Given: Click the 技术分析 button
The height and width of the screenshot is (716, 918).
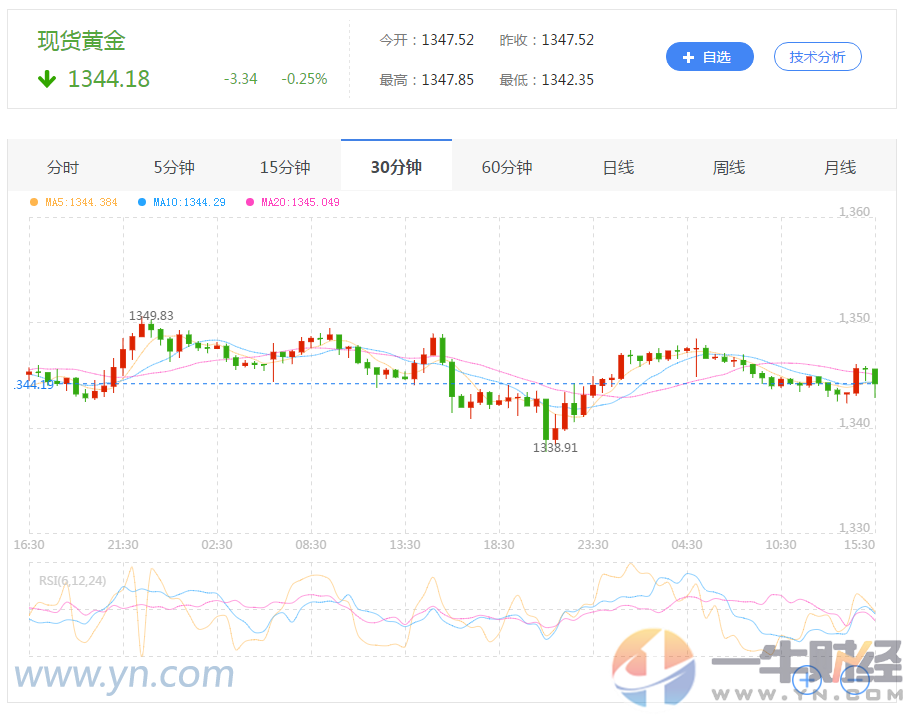Looking at the screenshot, I should pos(817,56).
